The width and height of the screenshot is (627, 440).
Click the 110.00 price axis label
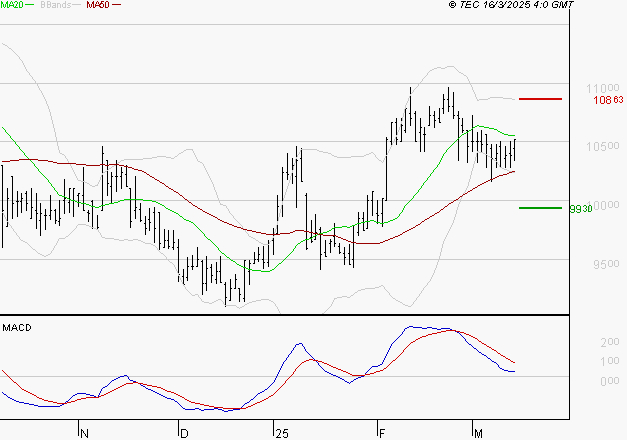coord(603,88)
